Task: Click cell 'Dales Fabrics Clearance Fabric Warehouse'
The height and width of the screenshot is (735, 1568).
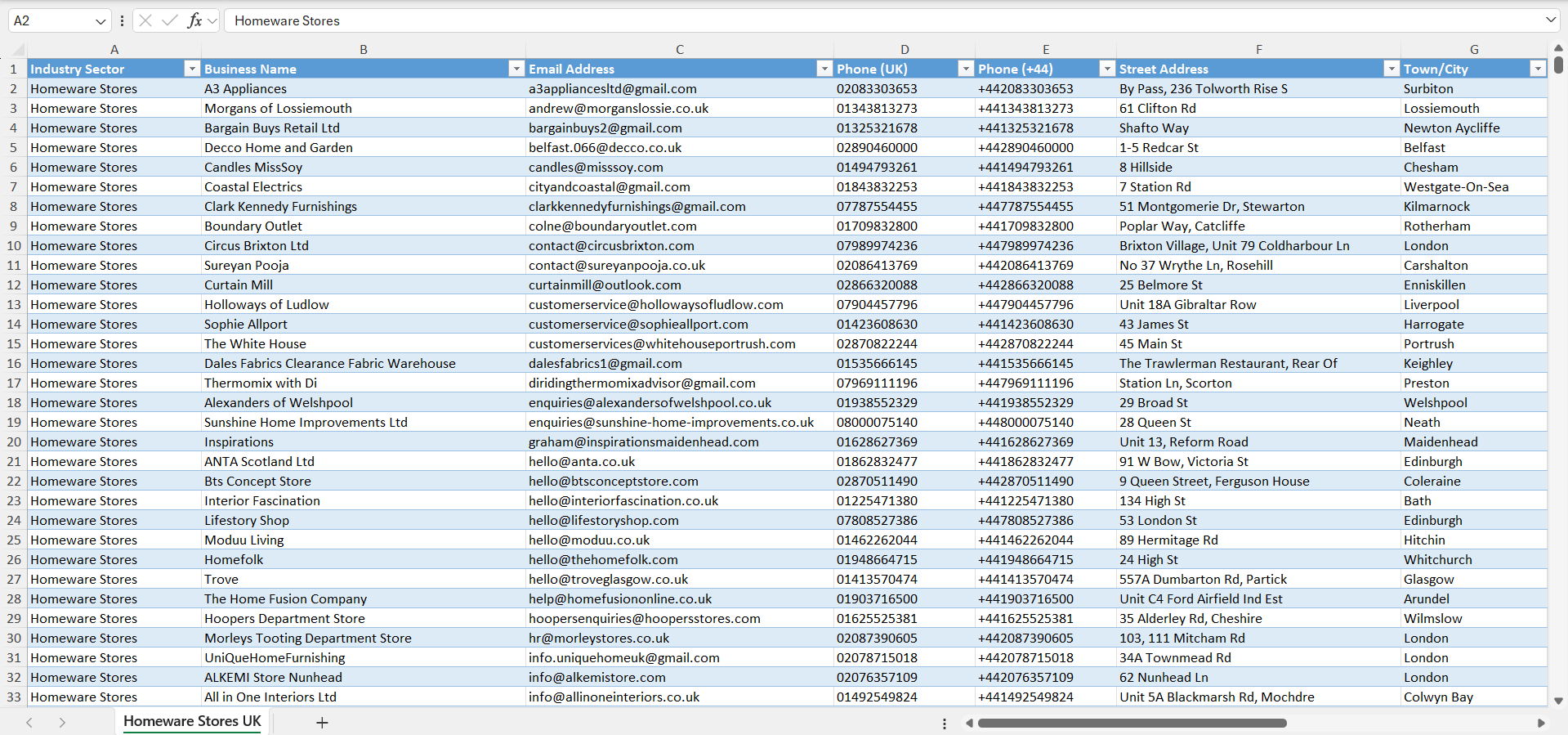Action: 364,363
